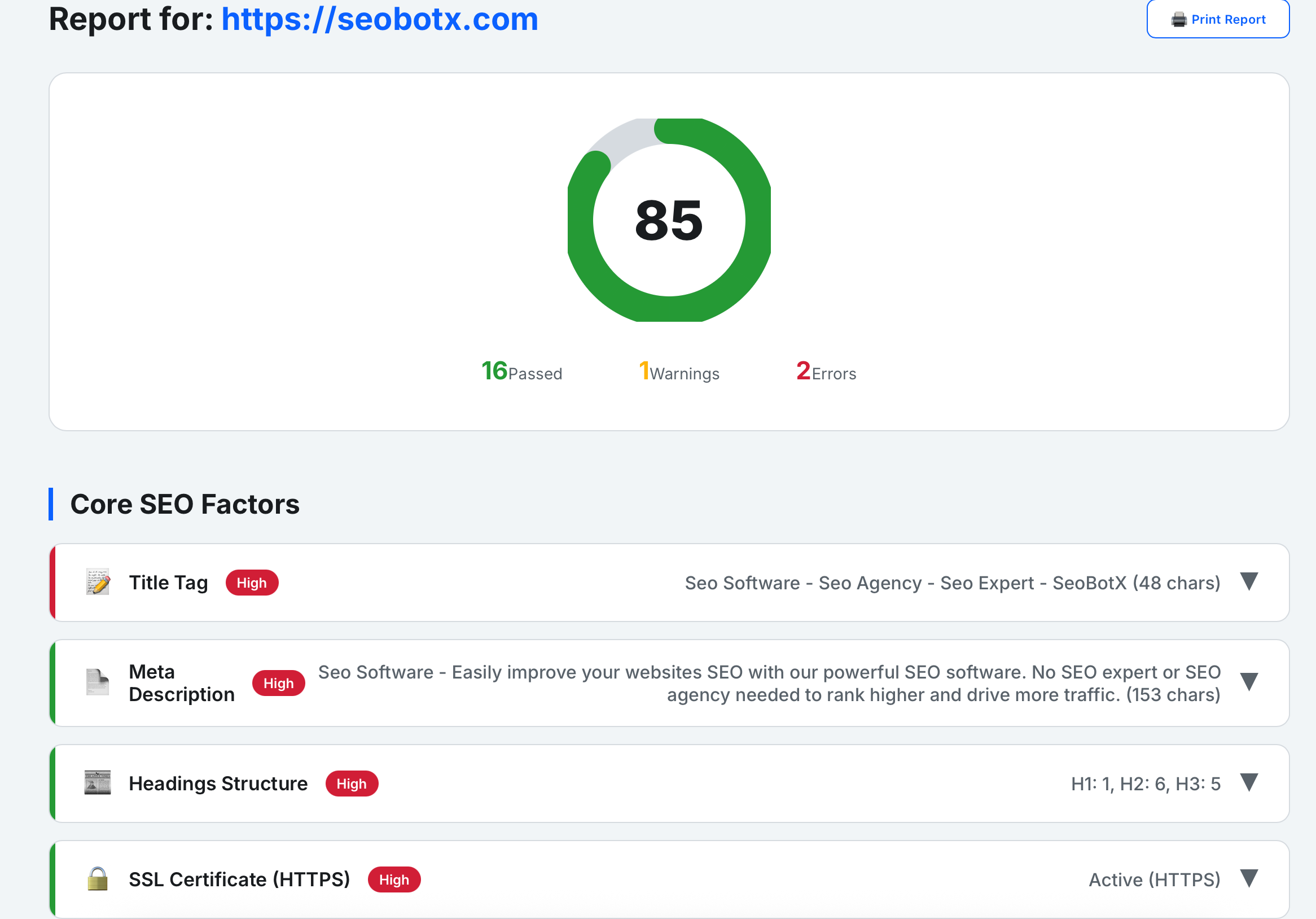1316x919 pixels.
Task: Click the 16 Passed count
Action: pos(521,371)
